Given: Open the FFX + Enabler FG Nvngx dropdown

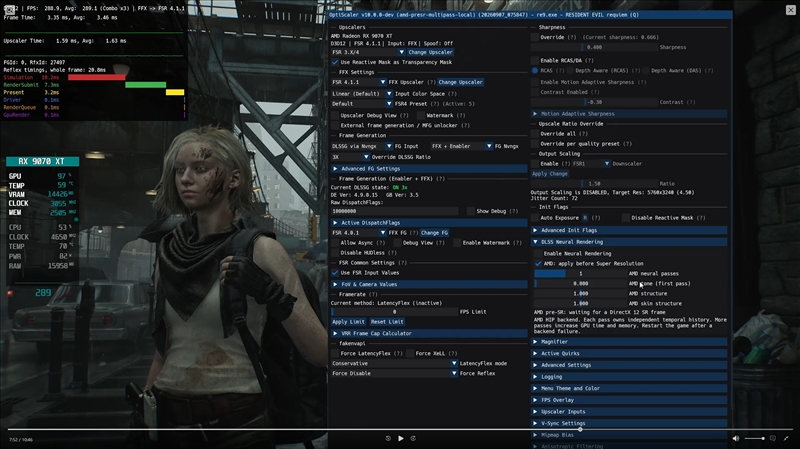Looking at the screenshot, I should point(462,146).
